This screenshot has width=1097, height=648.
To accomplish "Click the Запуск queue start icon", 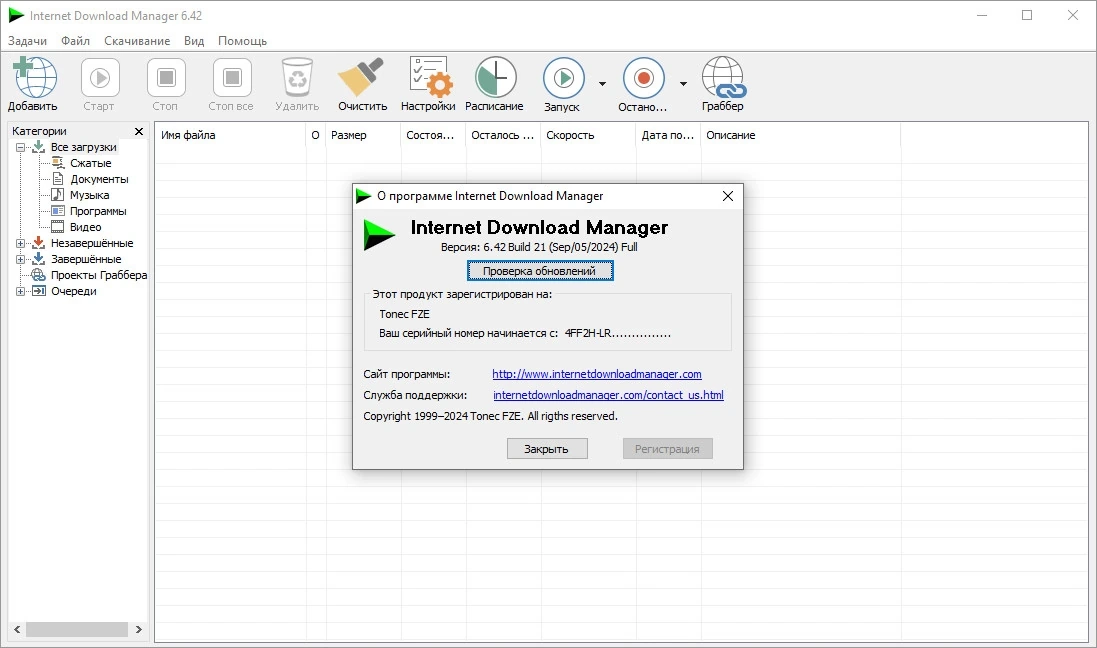I will [564, 78].
